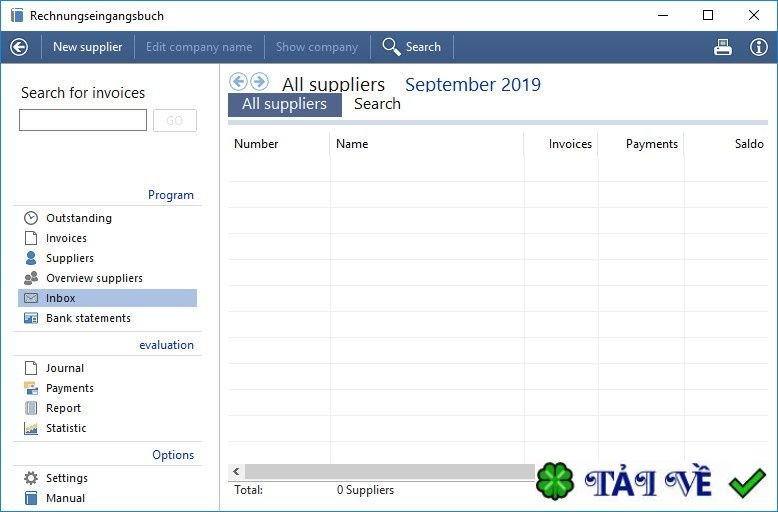Click the Journal page icon

tap(31, 368)
